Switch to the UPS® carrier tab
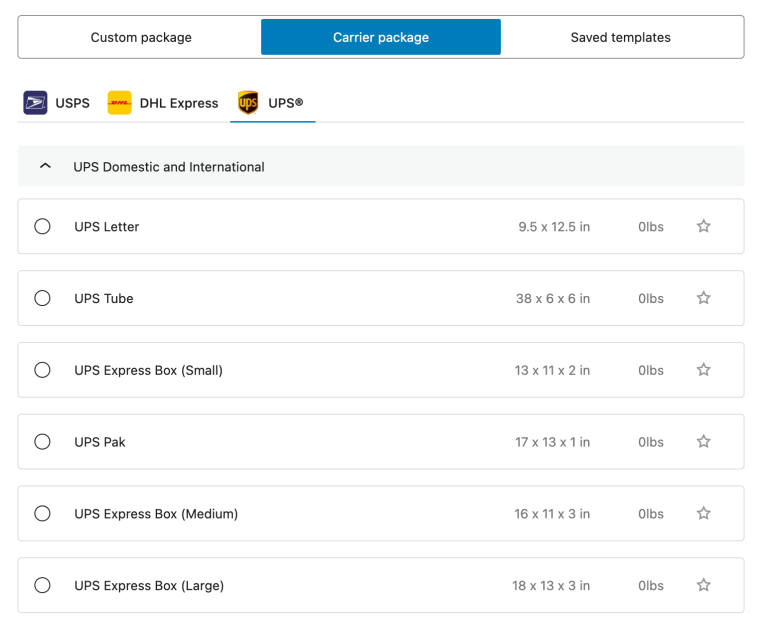768x639 pixels. pos(272,103)
